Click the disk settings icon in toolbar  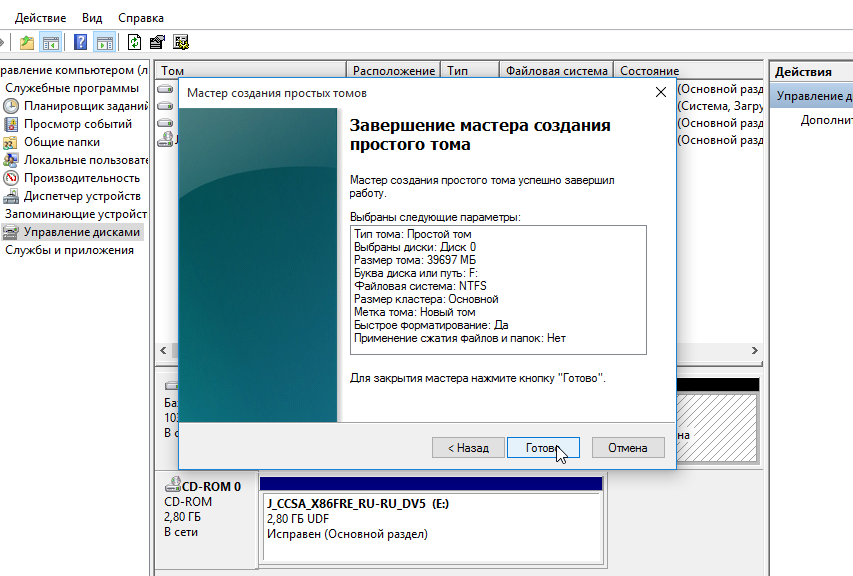[x=181, y=42]
